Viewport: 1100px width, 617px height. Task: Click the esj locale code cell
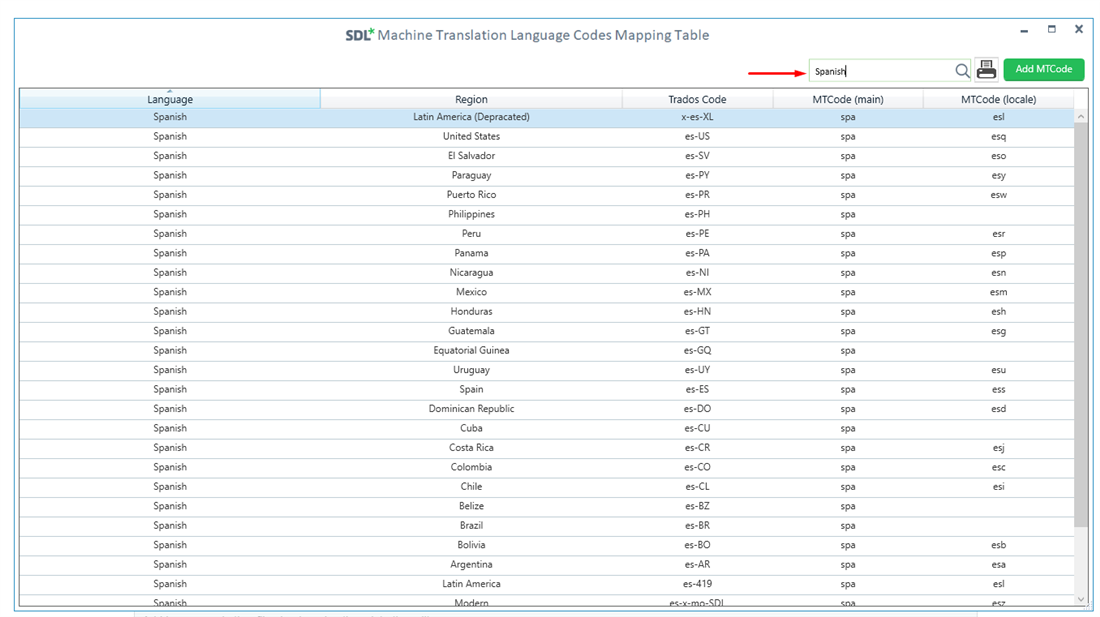tap(998, 448)
